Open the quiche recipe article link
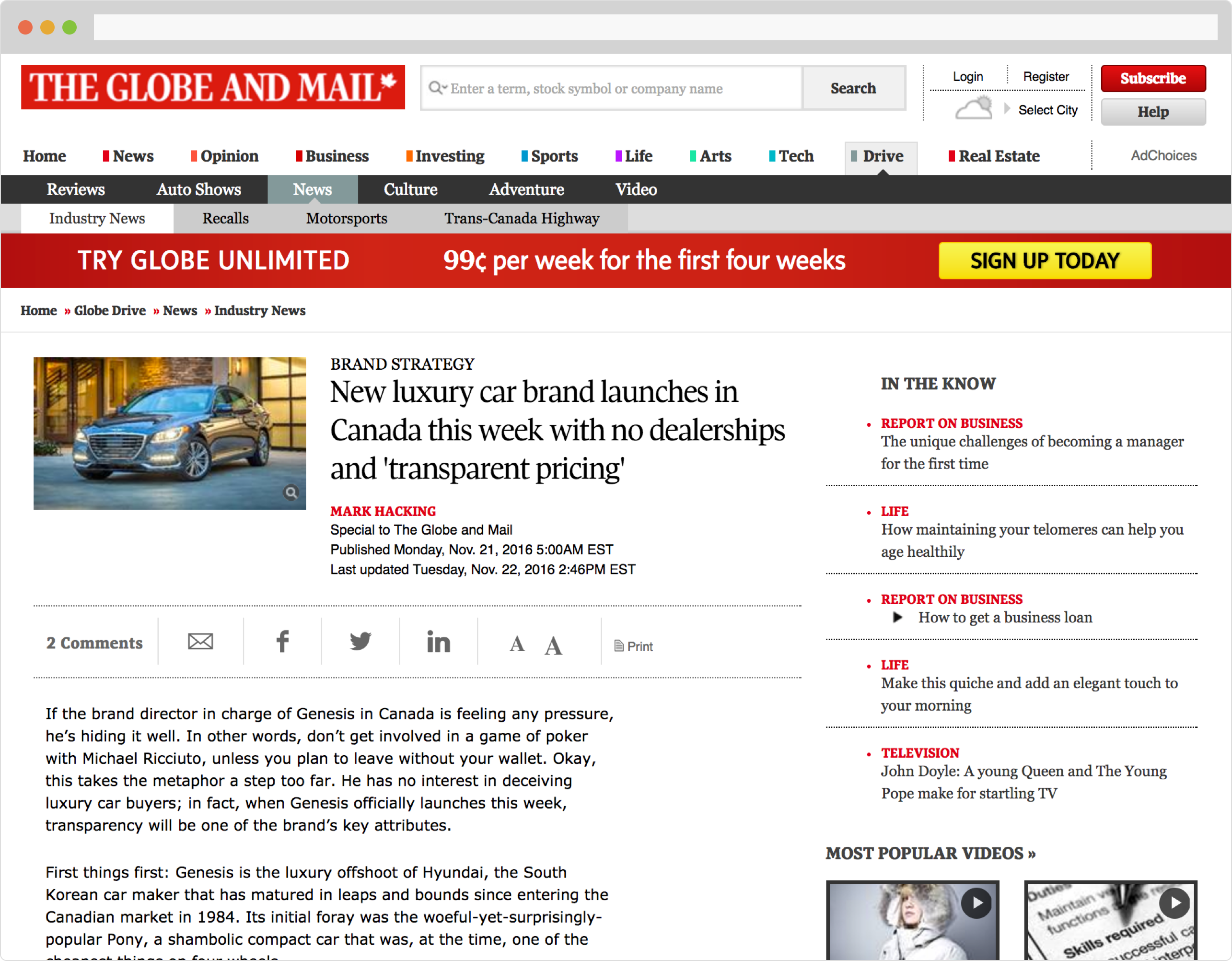Viewport: 1232px width, 961px height. coord(1030,694)
